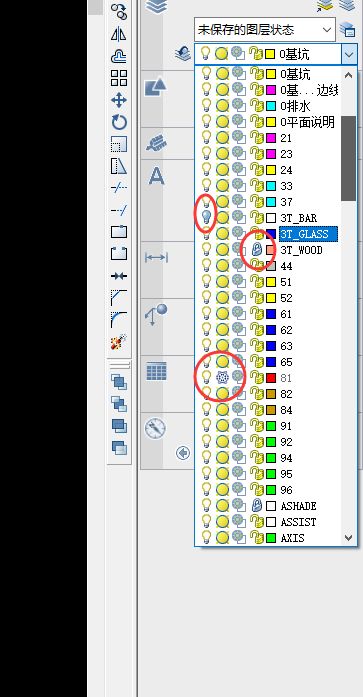Screen dimensions: 363x697
Task: Select the Break at Point tool
Action: (119, 232)
